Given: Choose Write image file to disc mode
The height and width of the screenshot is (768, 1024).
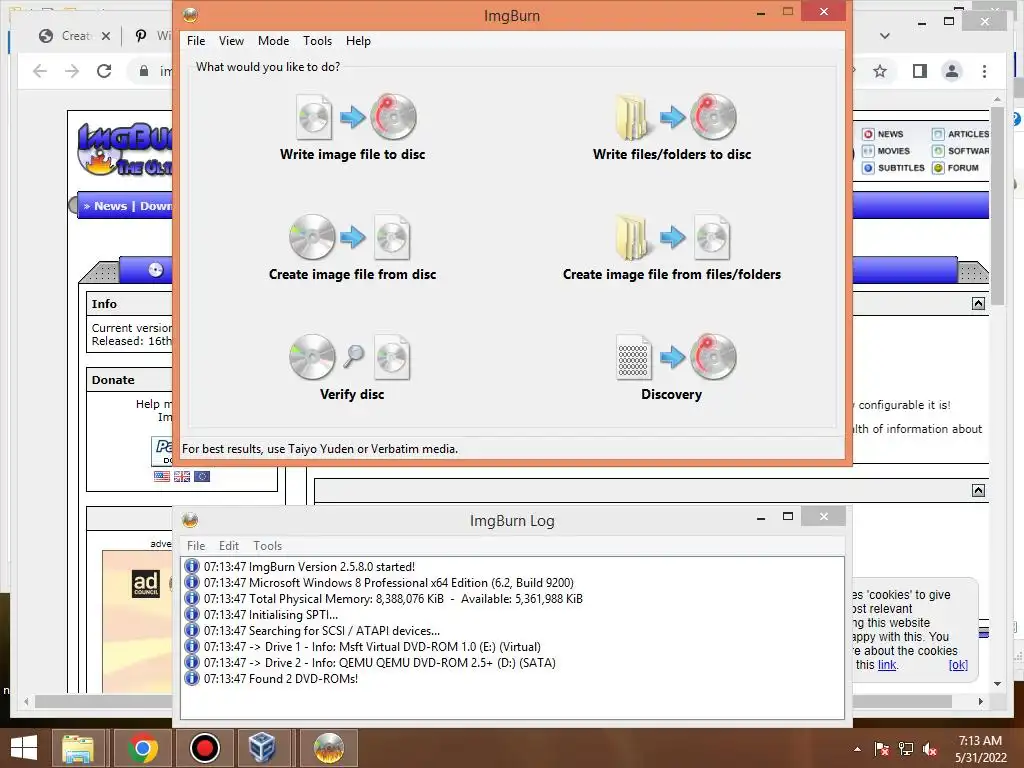Looking at the screenshot, I should 353,127.
